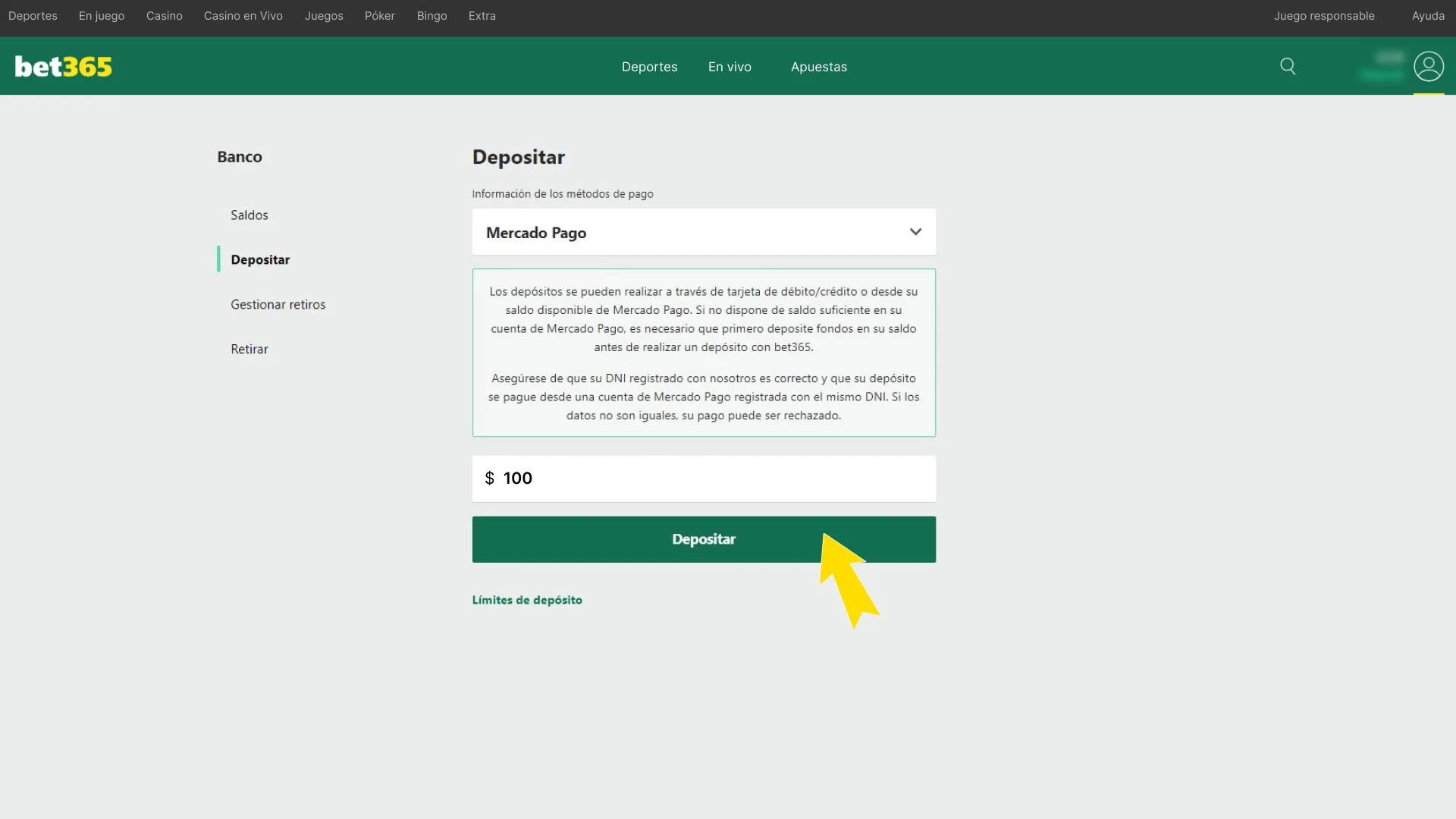The image size is (1456, 819).
Task: Click the account profile icon
Action: (x=1429, y=66)
